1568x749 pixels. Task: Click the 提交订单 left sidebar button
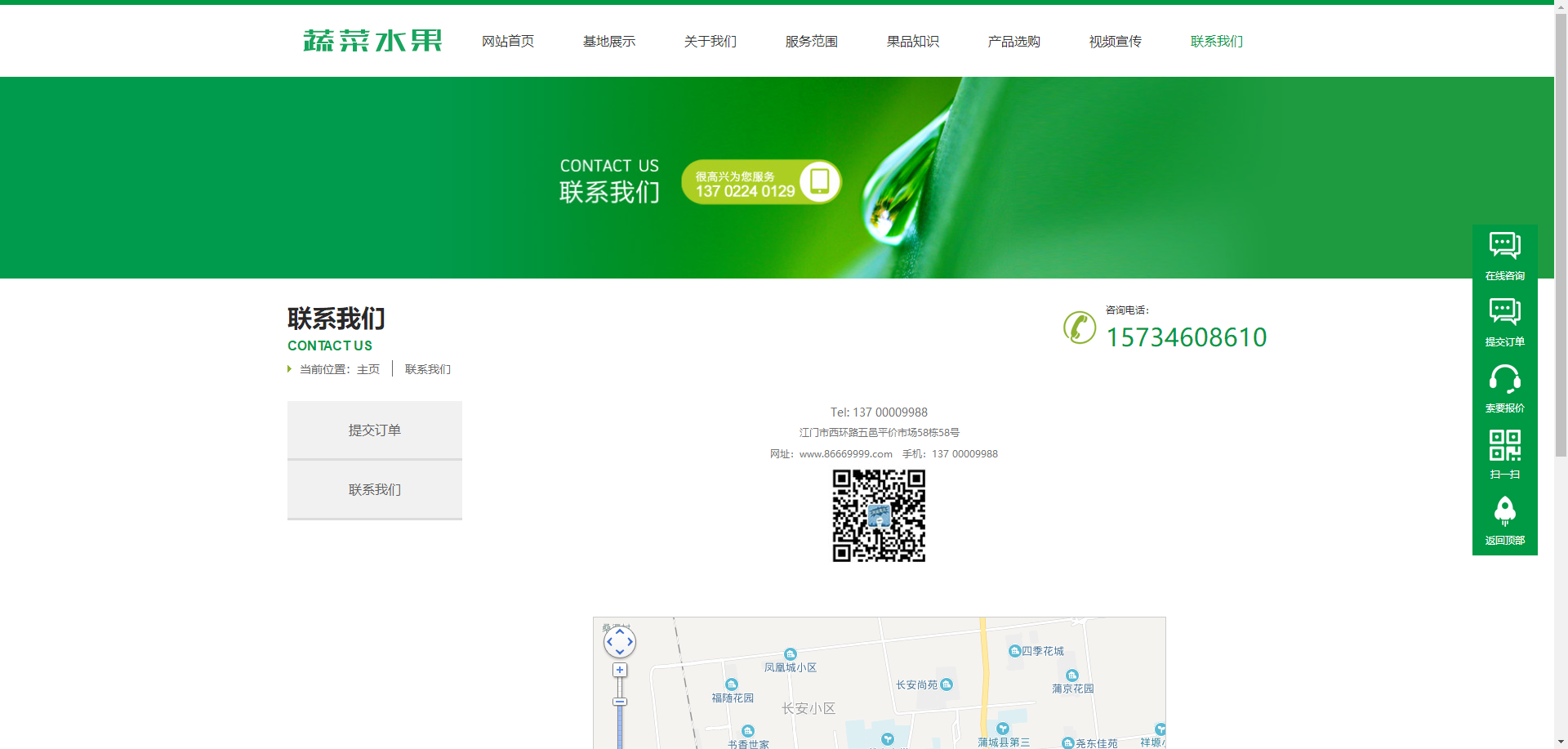(x=374, y=430)
